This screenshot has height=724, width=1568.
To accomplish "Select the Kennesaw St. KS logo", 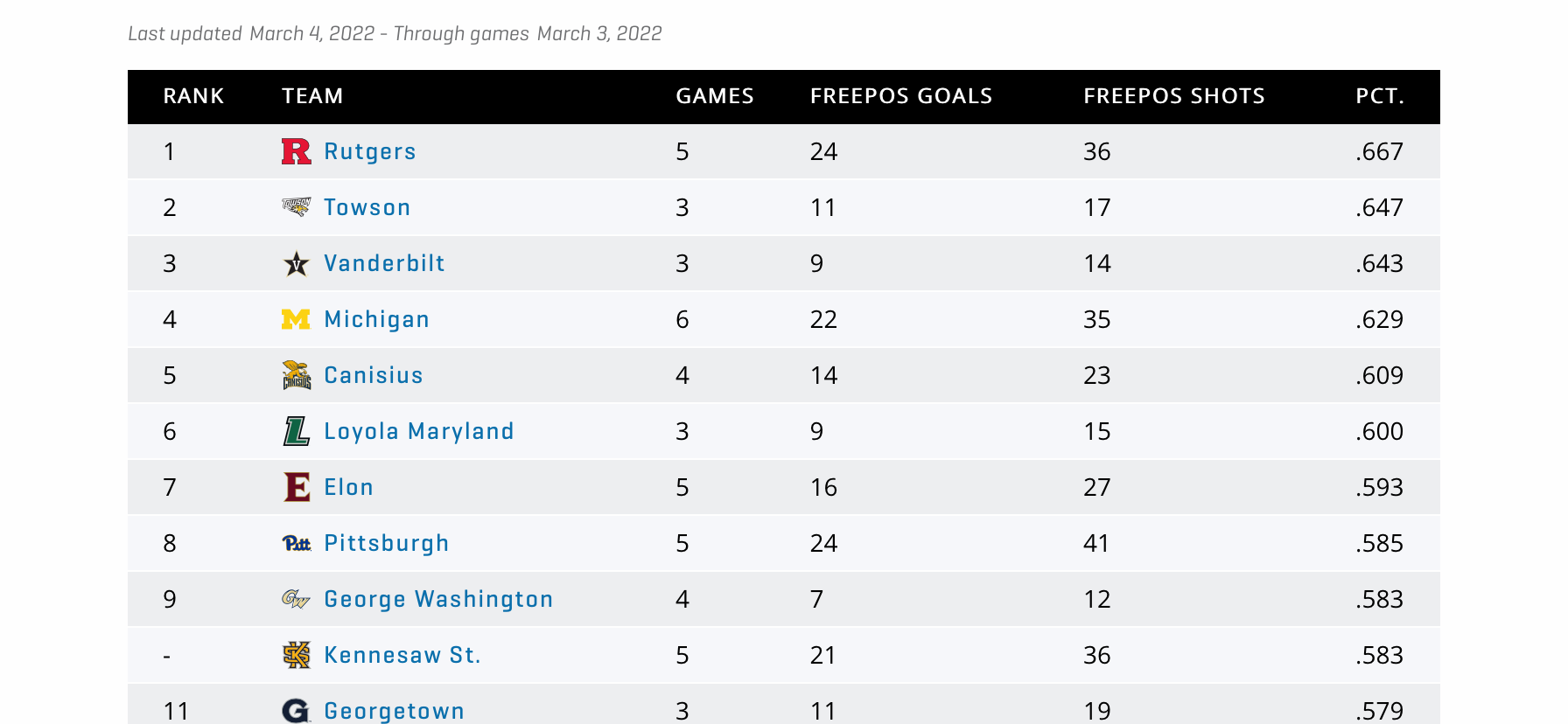I will tap(296, 655).
